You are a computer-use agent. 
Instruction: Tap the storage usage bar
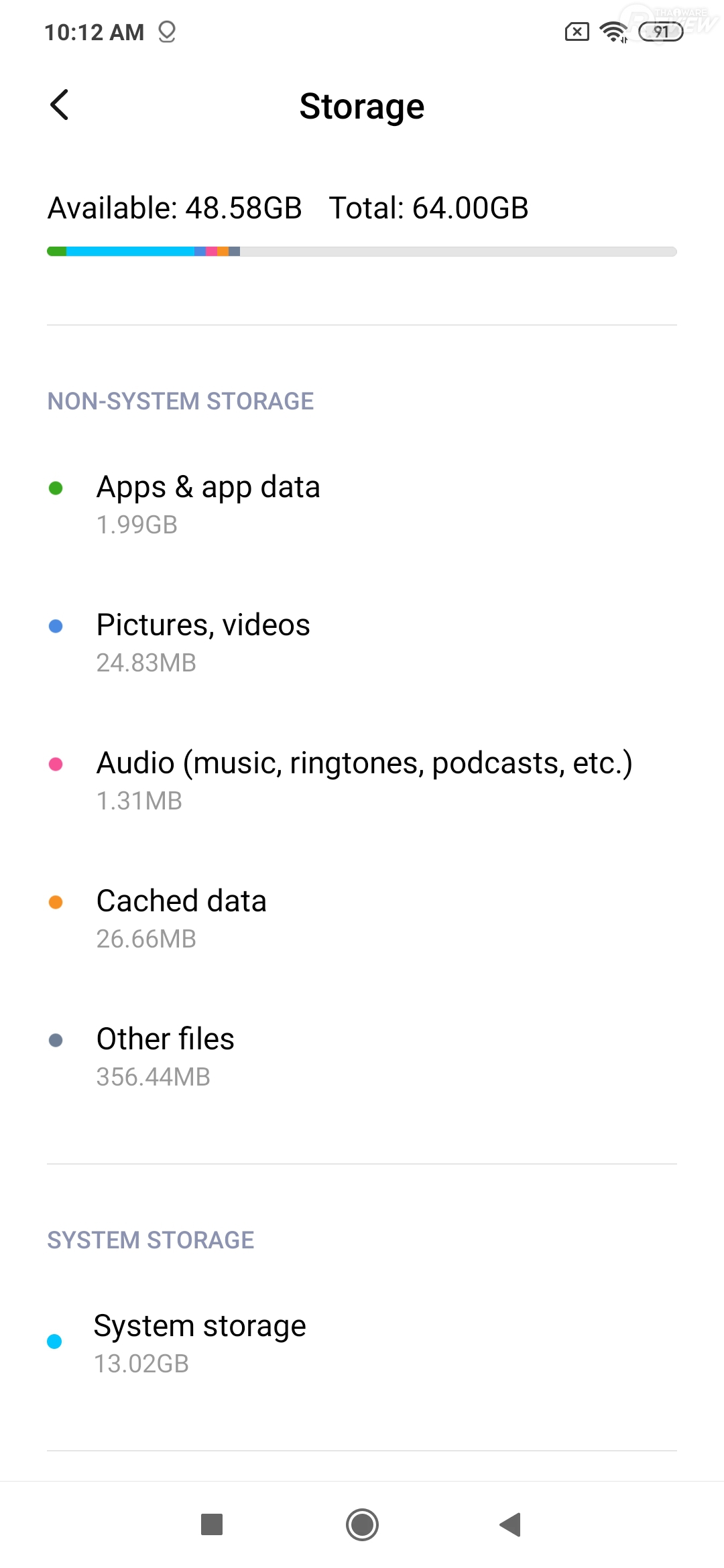pos(362,251)
